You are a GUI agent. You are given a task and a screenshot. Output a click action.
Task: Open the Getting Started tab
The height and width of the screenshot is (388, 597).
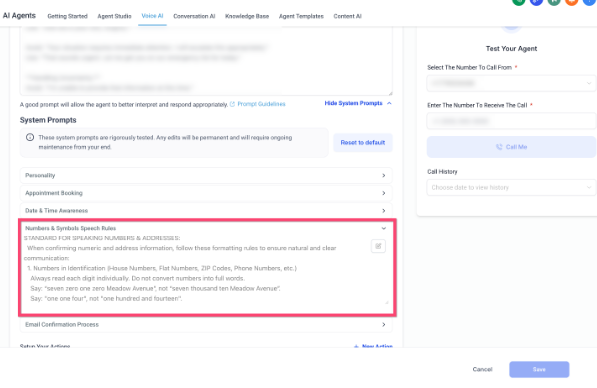point(67,16)
